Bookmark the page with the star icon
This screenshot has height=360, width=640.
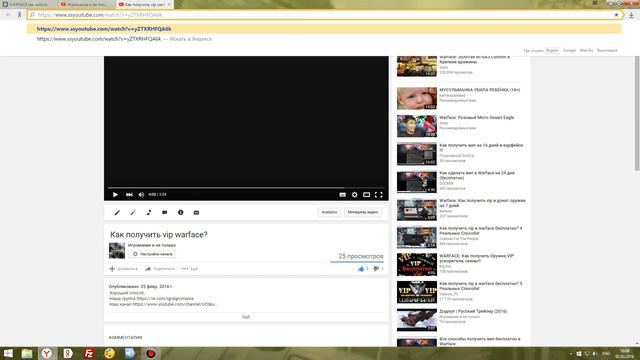pyautogui.click(x=616, y=15)
